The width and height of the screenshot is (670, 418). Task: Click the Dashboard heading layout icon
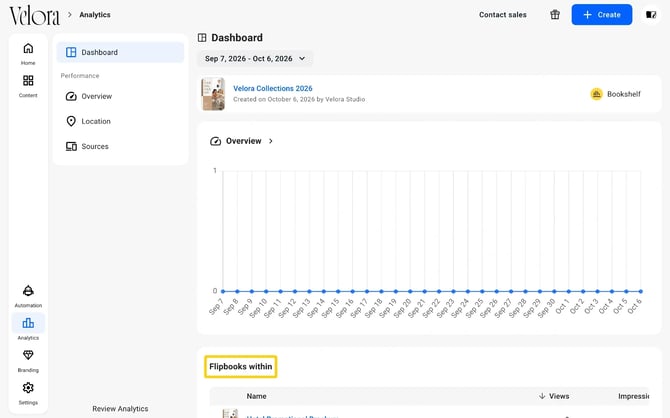(x=202, y=38)
